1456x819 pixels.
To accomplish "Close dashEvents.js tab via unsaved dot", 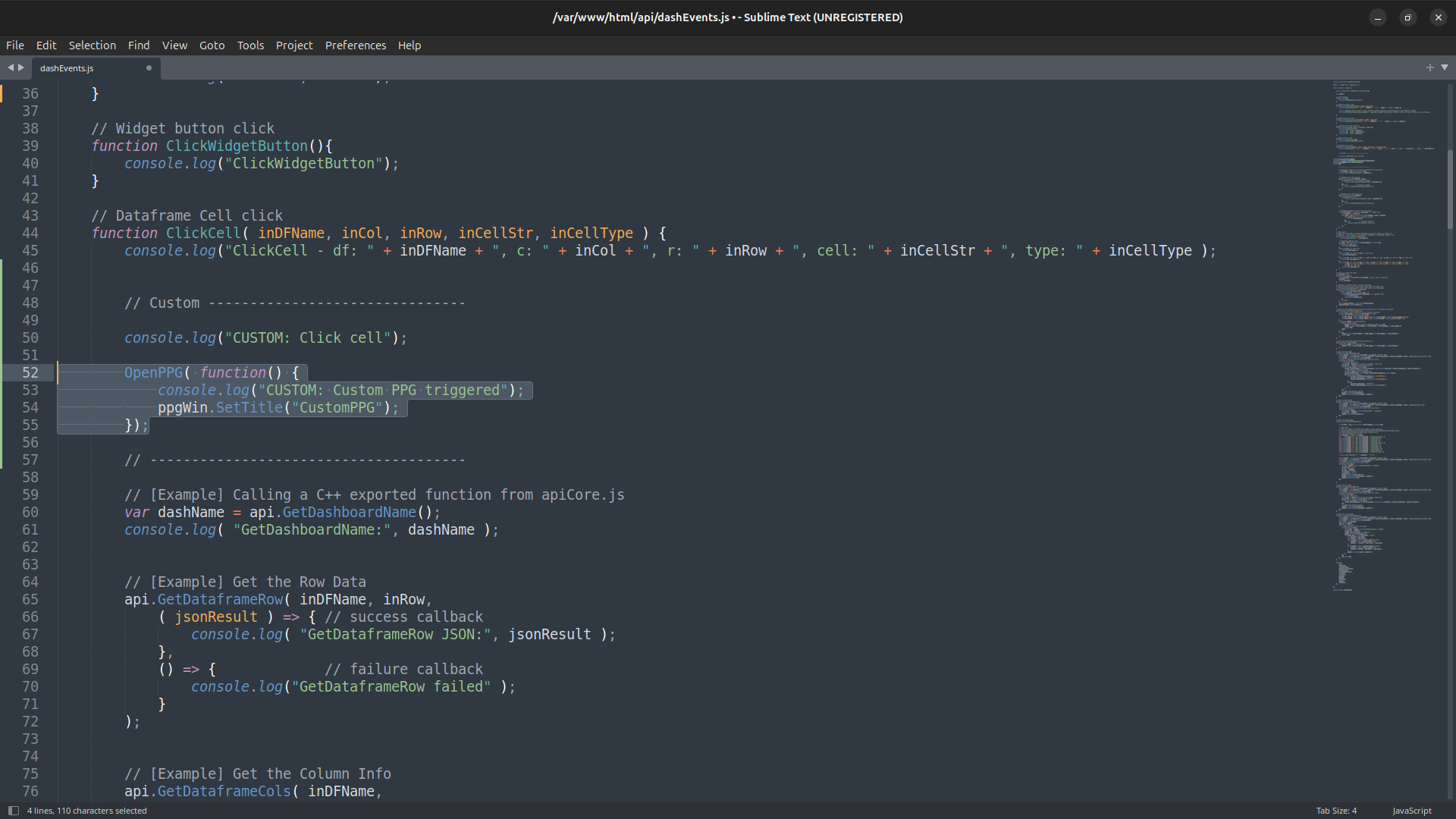I will tap(149, 68).
